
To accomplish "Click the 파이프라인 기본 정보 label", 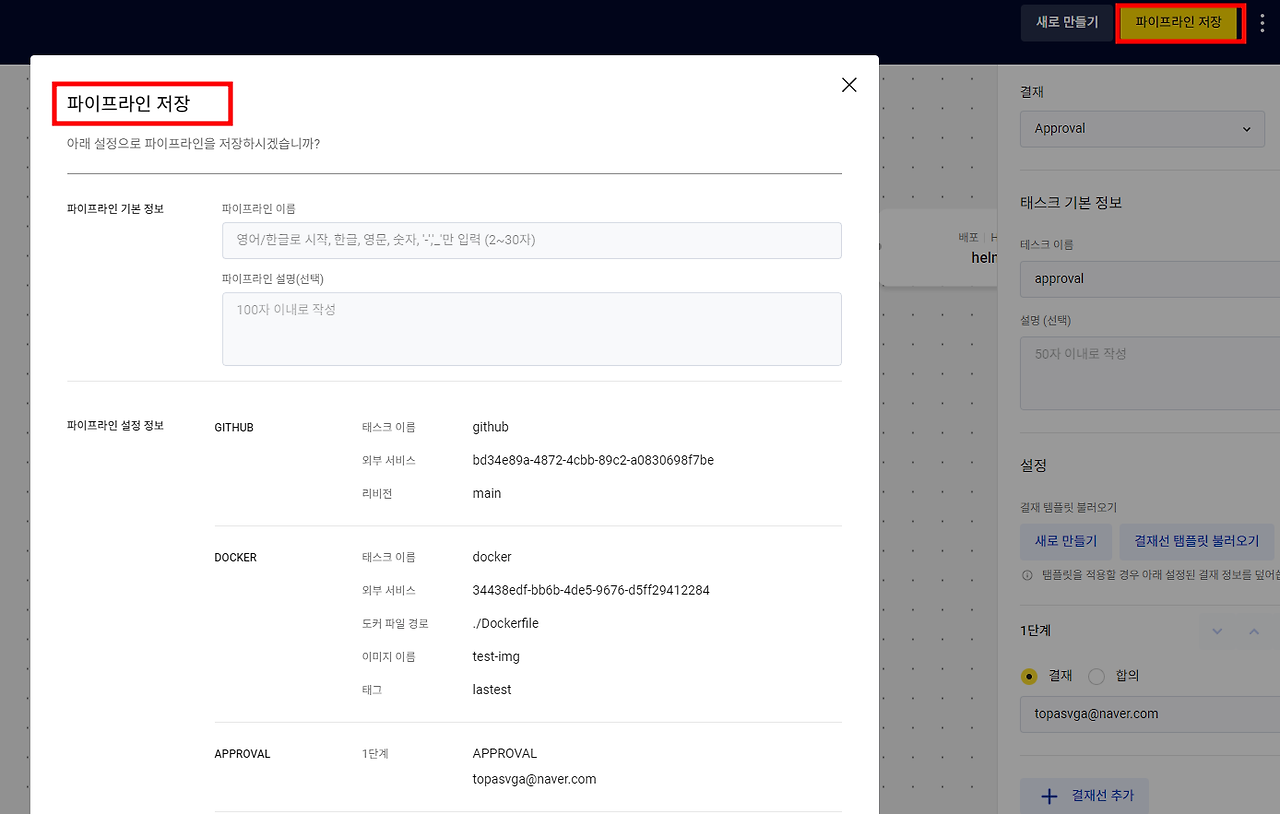I will click(115, 209).
